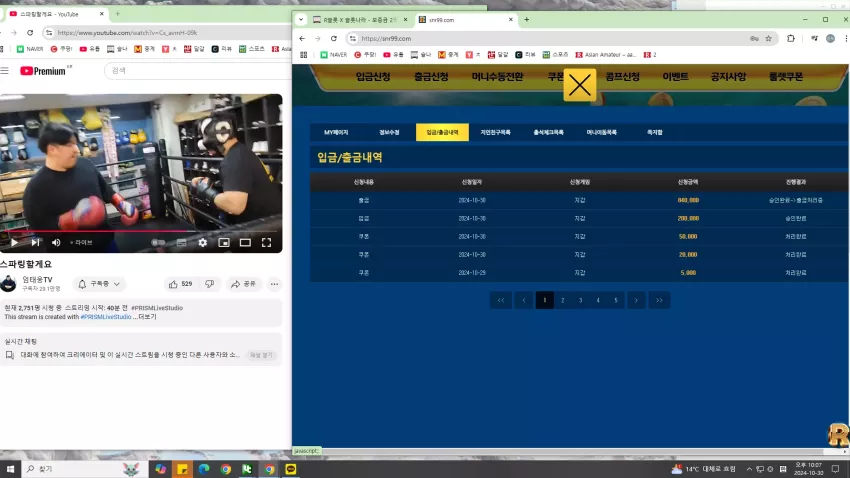Open tab search chevron in snr99 window
The image size is (850, 478).
click(301, 20)
